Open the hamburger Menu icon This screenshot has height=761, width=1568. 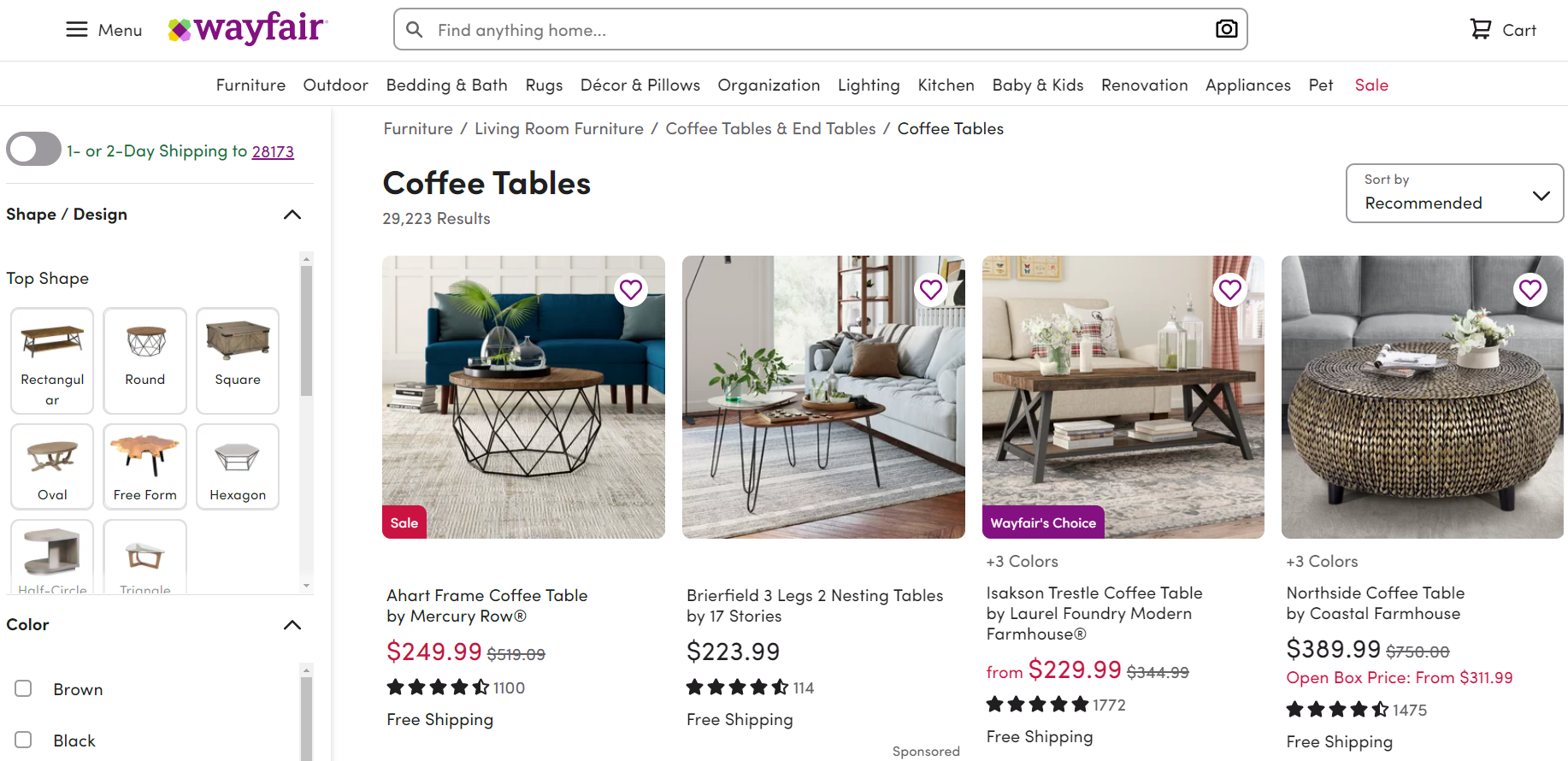(77, 30)
